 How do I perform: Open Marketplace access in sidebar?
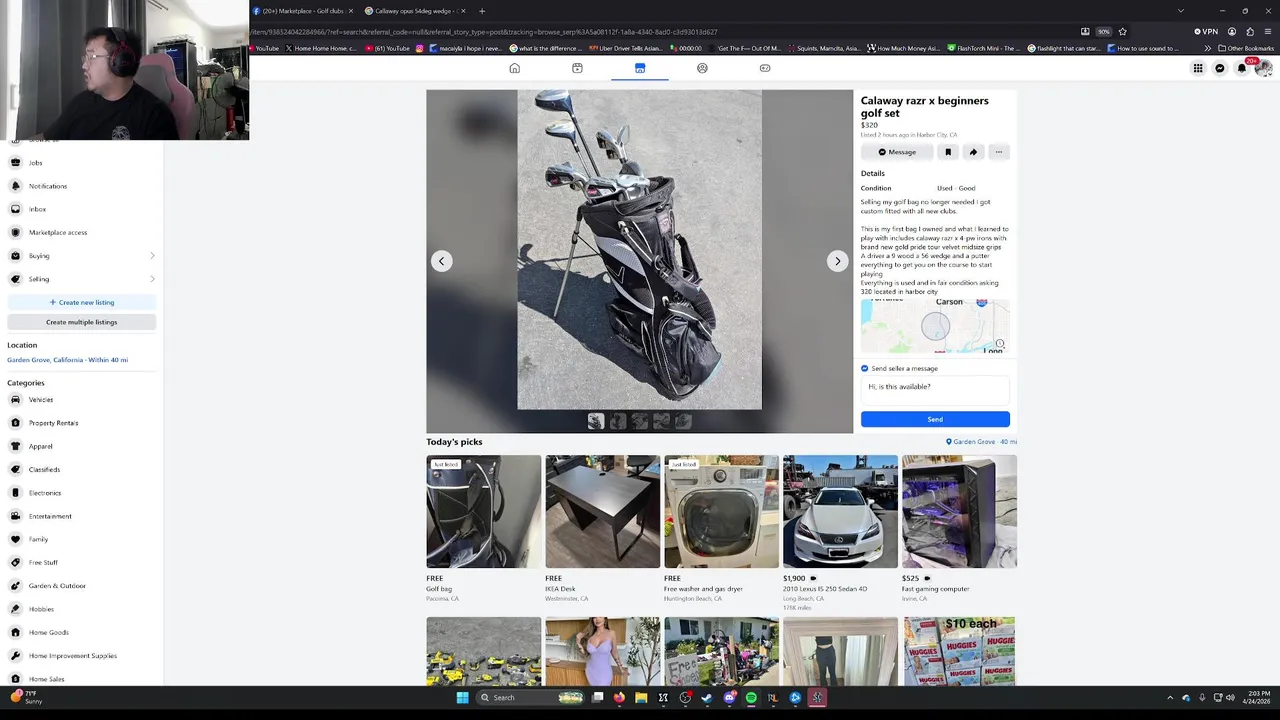click(x=82, y=233)
